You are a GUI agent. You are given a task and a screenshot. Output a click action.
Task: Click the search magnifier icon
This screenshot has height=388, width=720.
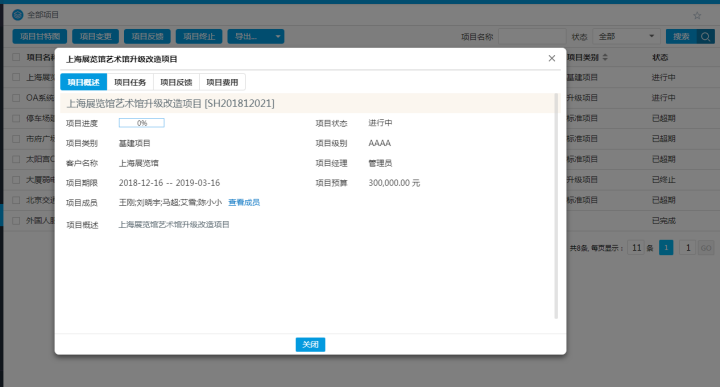[706, 36]
